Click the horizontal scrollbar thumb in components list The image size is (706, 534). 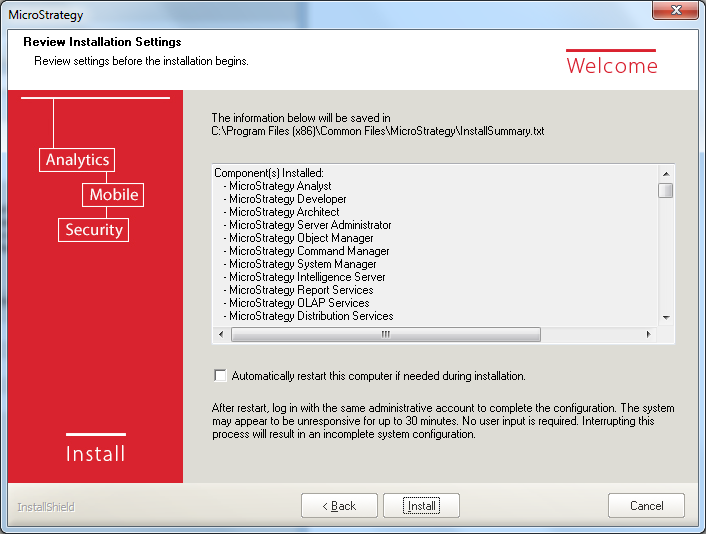(x=384, y=335)
